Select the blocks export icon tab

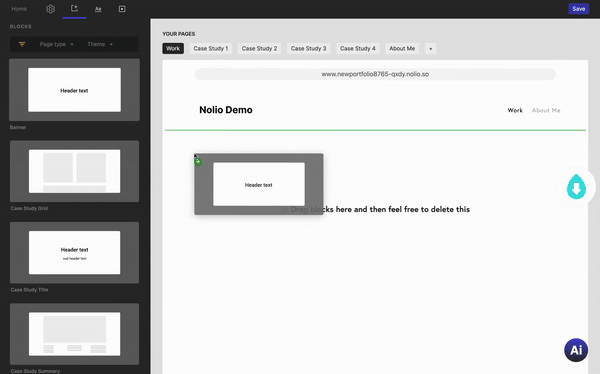coord(74,8)
